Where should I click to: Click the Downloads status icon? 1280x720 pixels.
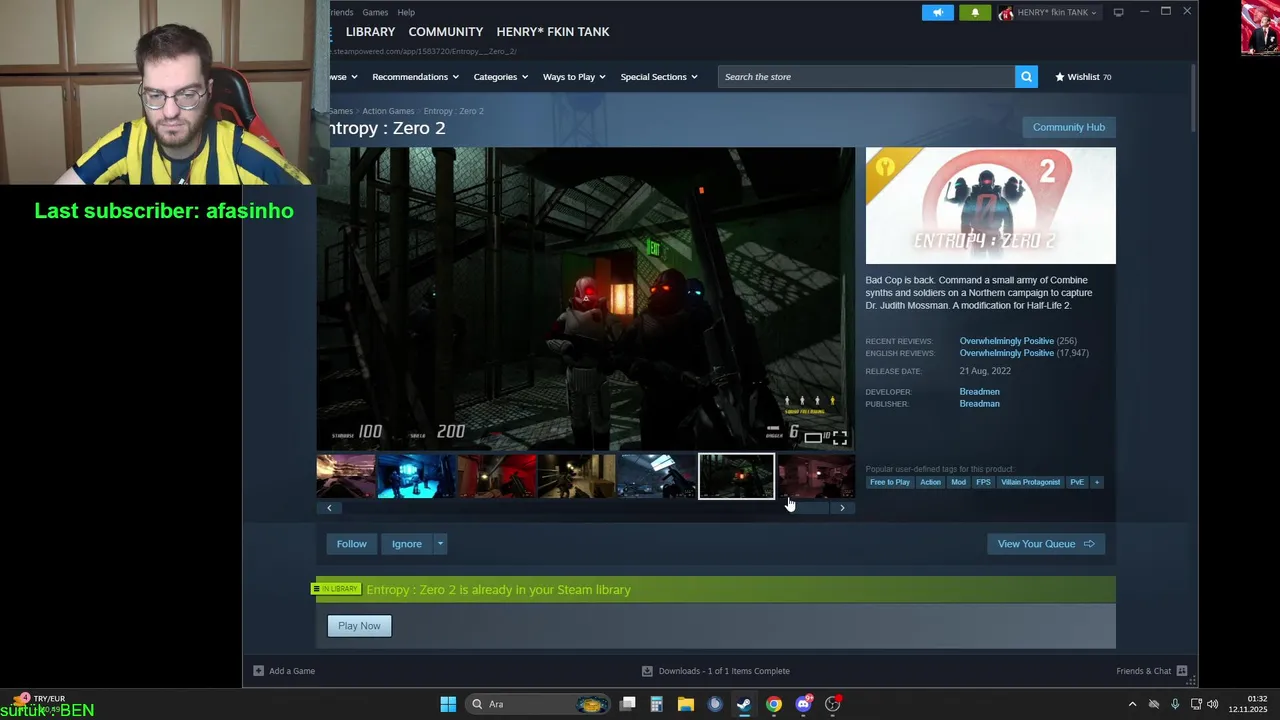[x=647, y=671]
